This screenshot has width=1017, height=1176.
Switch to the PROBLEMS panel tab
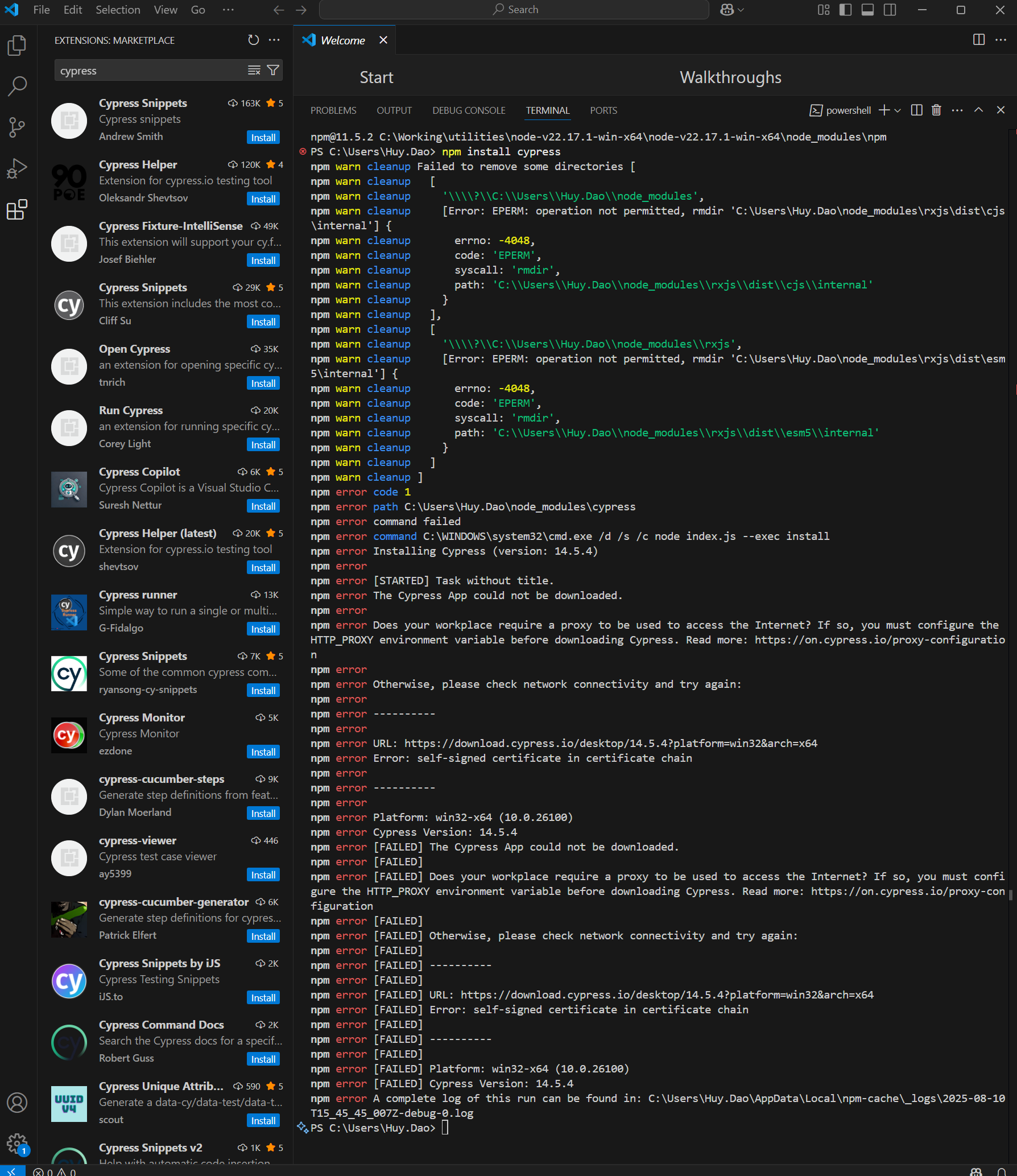tap(333, 110)
